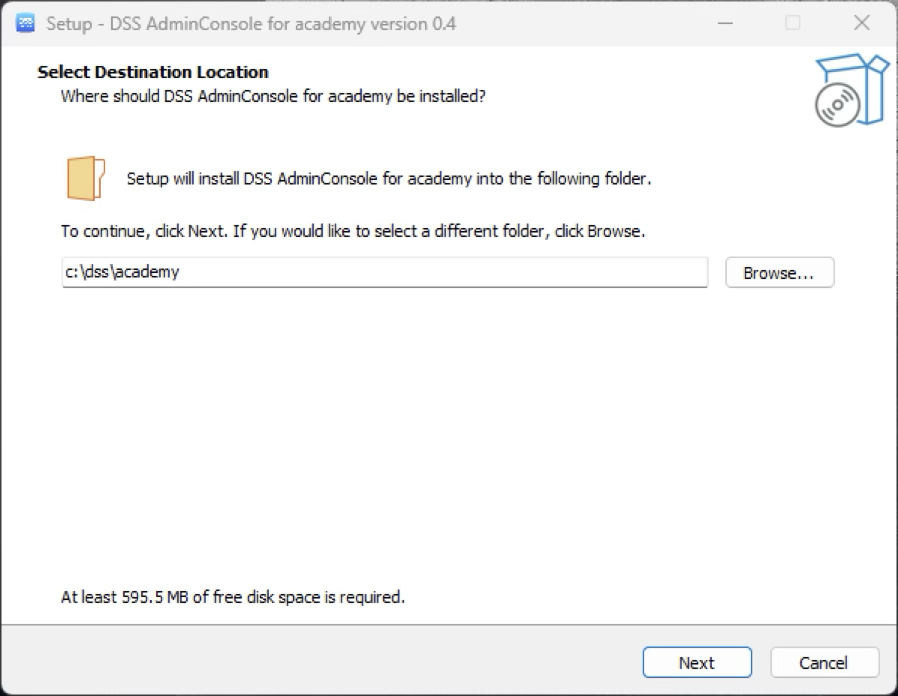Click the greyed-out maximize button
The width and height of the screenshot is (898, 696).
(x=792, y=23)
